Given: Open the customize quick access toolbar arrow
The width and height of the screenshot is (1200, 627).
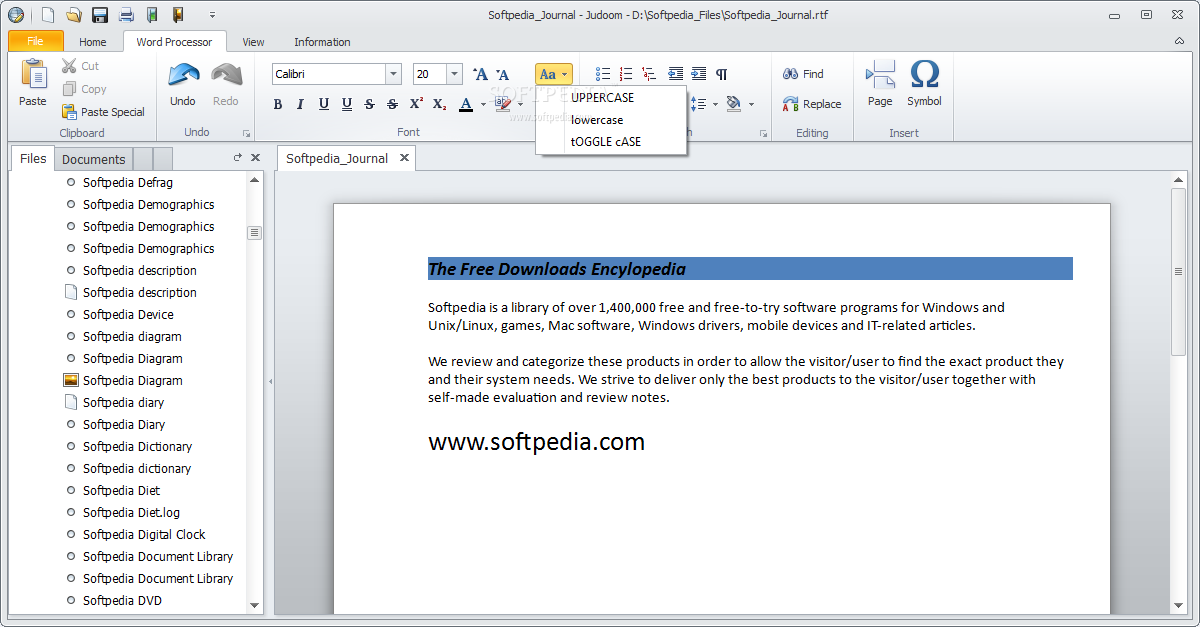Looking at the screenshot, I should 212,15.
